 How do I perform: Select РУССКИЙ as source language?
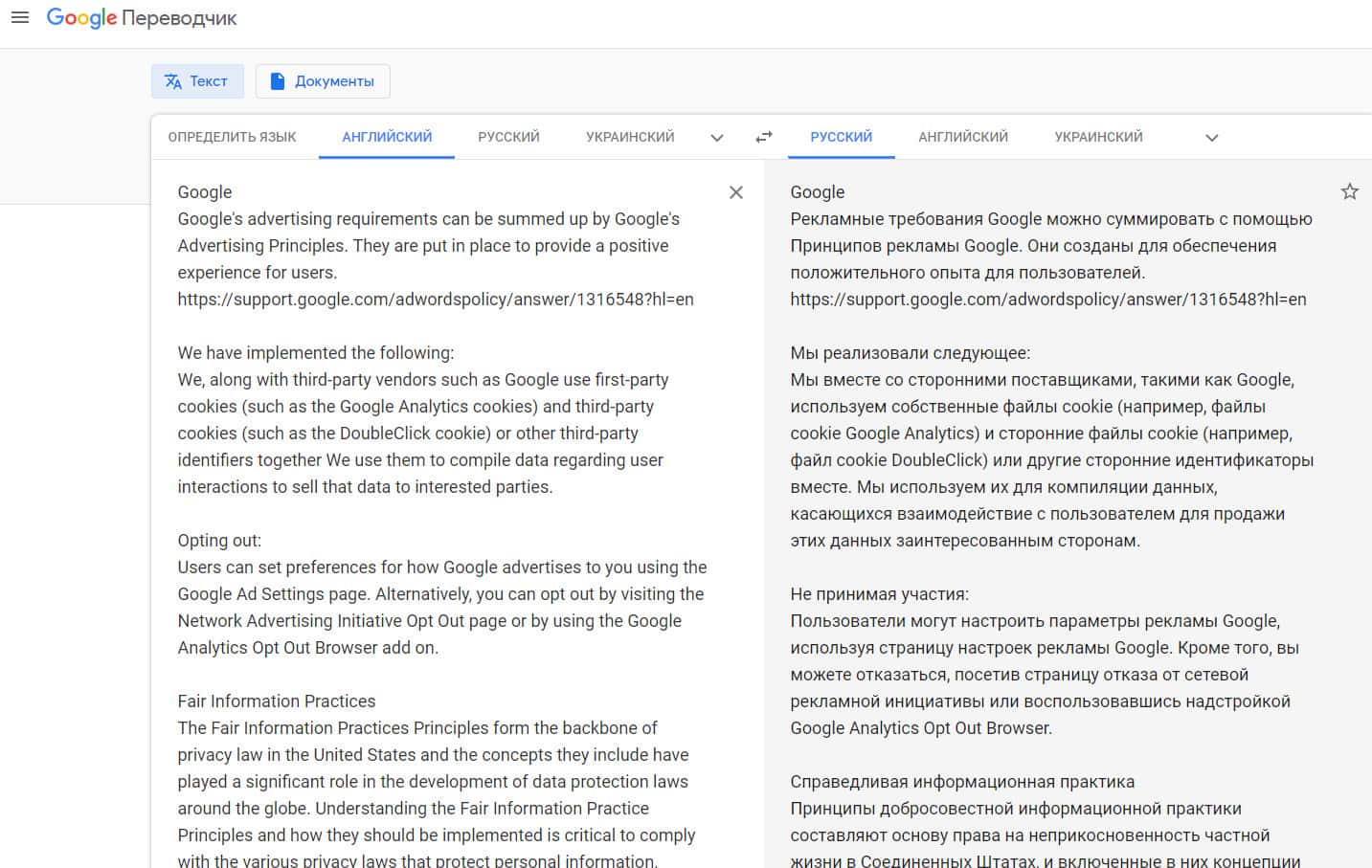pos(509,137)
